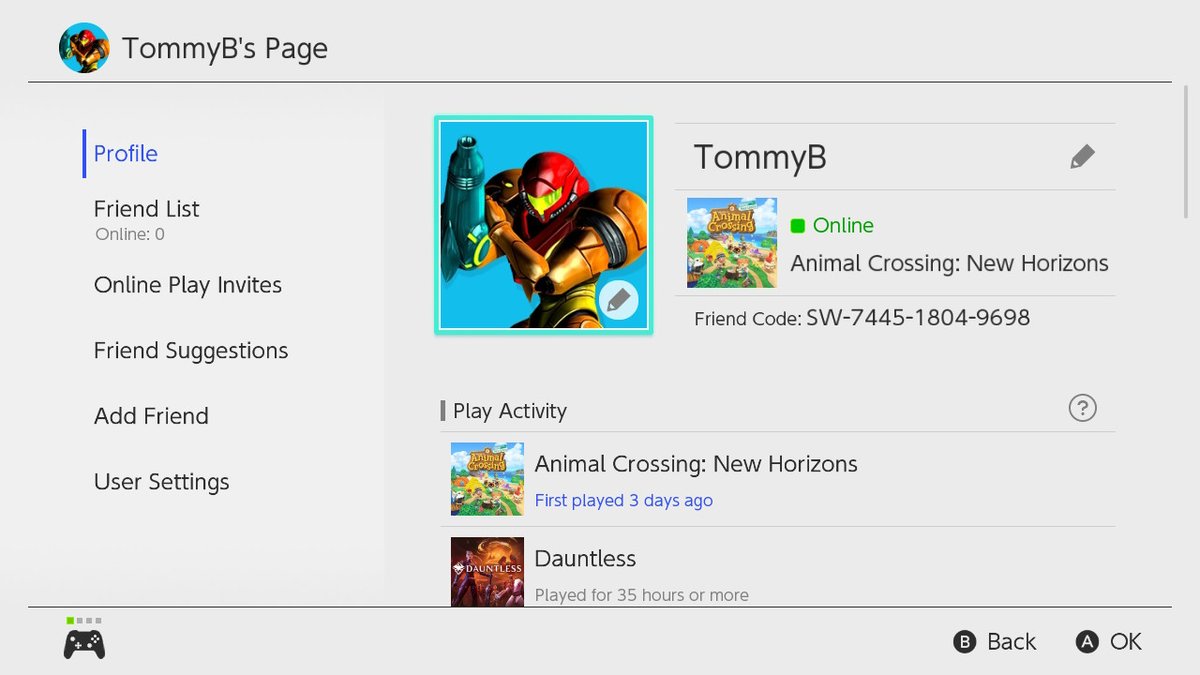1200x675 pixels.
Task: Click the TommyB nickname text
Action: click(x=760, y=157)
